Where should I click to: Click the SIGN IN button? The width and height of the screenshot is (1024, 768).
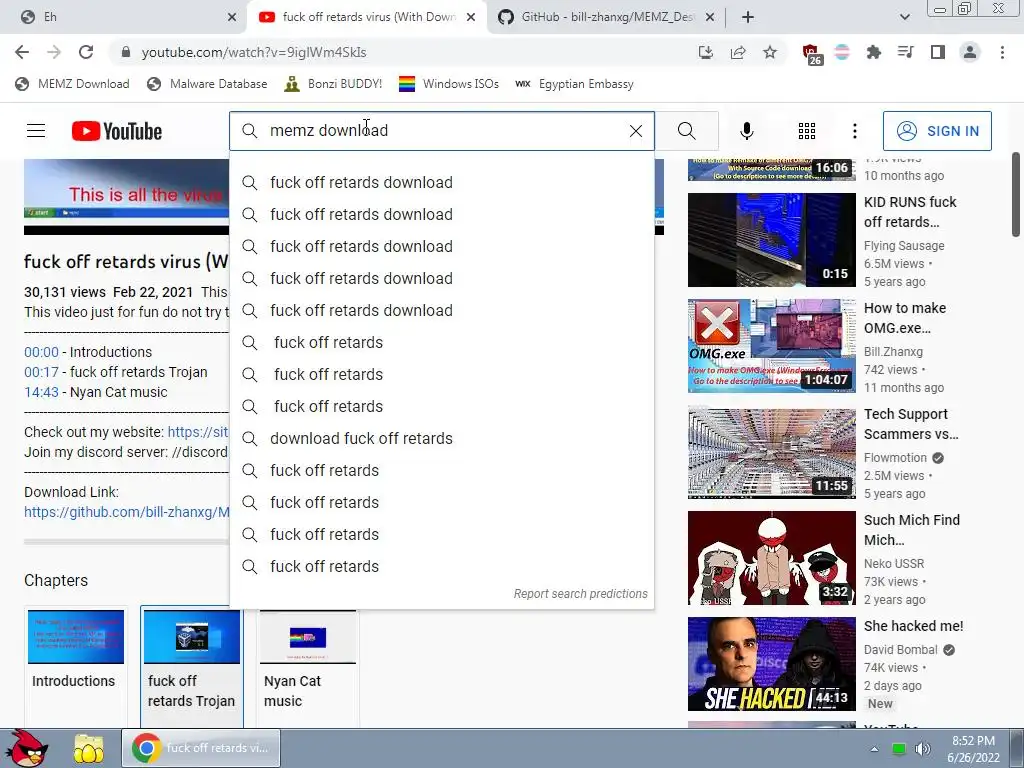(x=937, y=131)
